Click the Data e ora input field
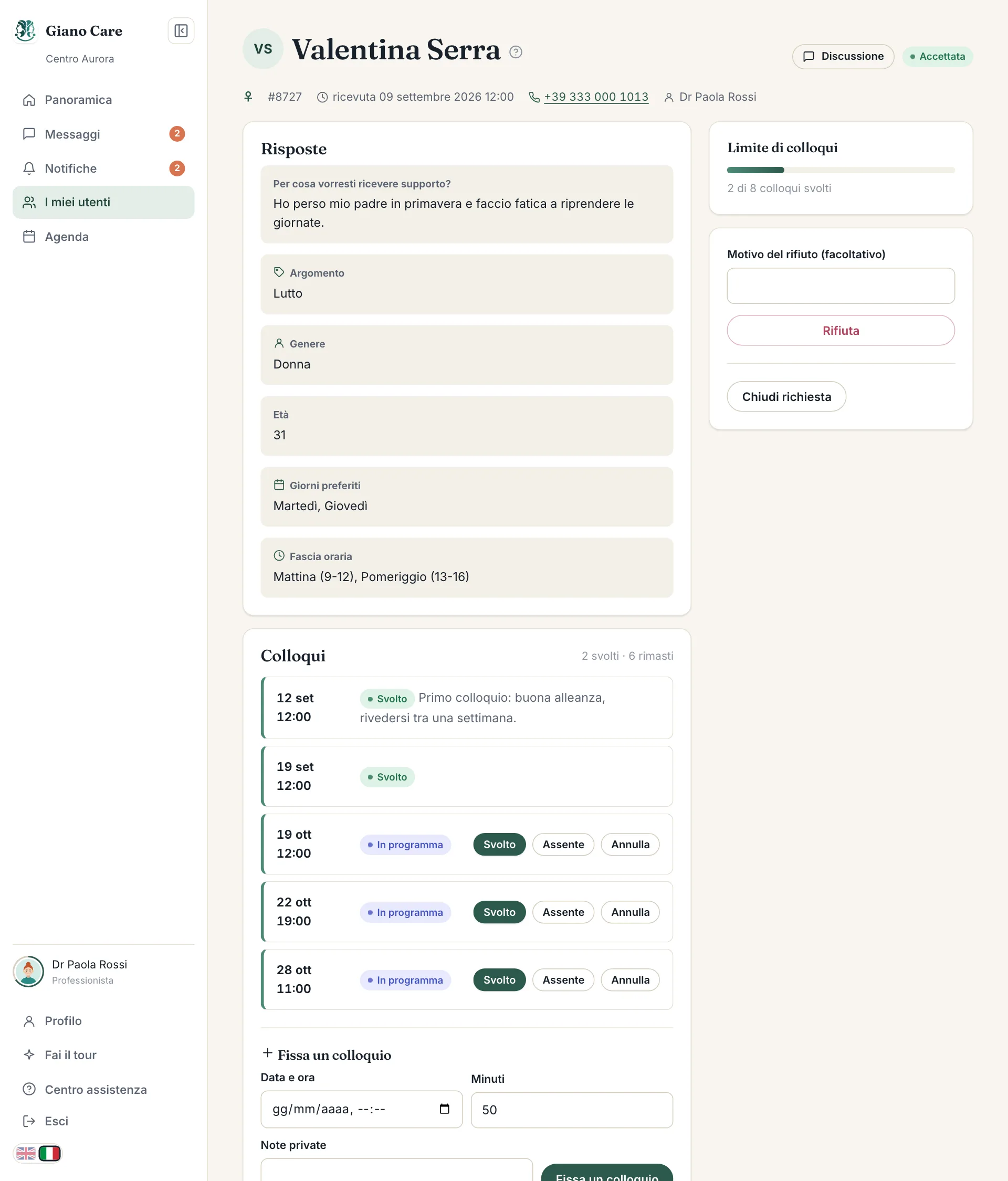Image resolution: width=1008 pixels, height=1181 pixels. pyautogui.click(x=362, y=1109)
